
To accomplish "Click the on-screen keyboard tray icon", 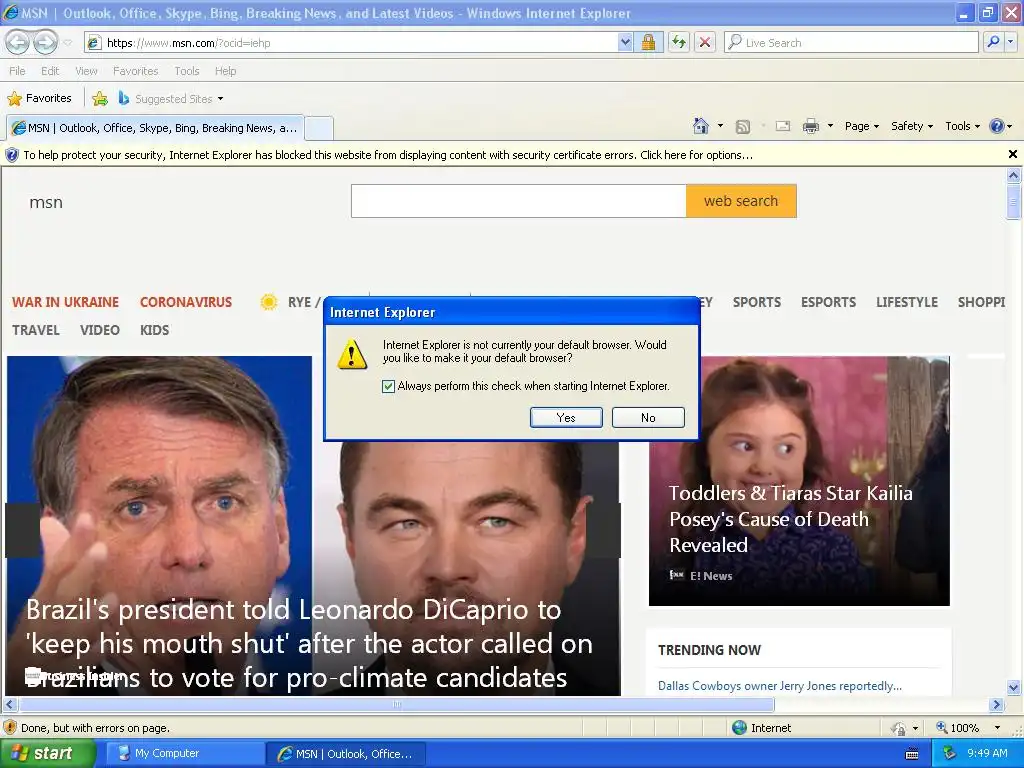I will [x=912, y=754].
